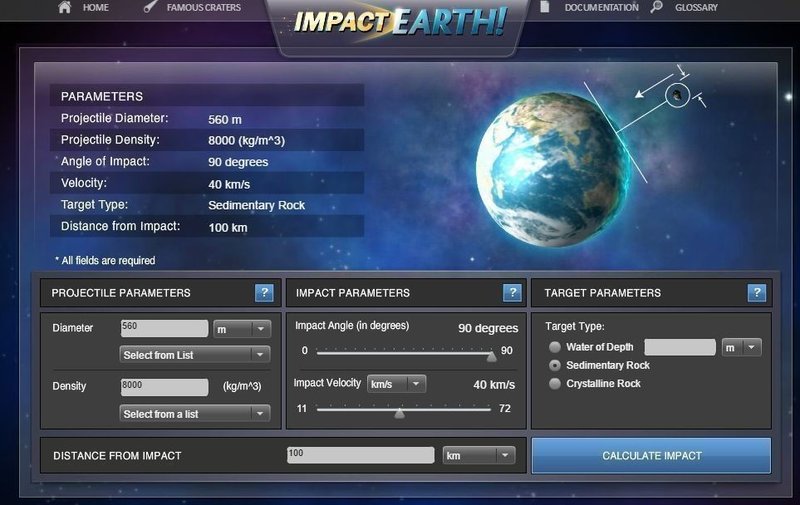This screenshot has height=505, width=800.
Task: Open the distance unit km dropdown
Action: (479, 455)
